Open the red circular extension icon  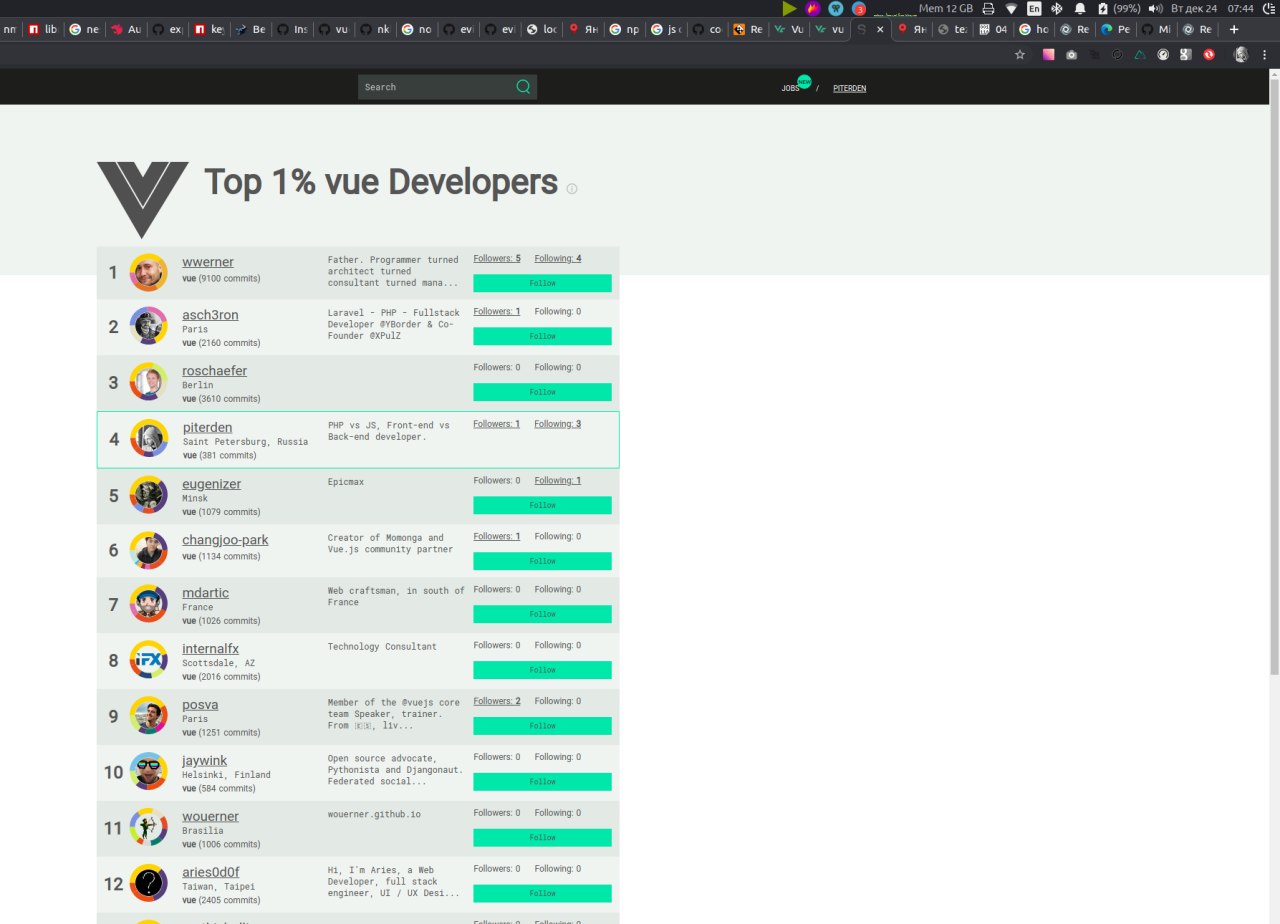pos(1209,55)
